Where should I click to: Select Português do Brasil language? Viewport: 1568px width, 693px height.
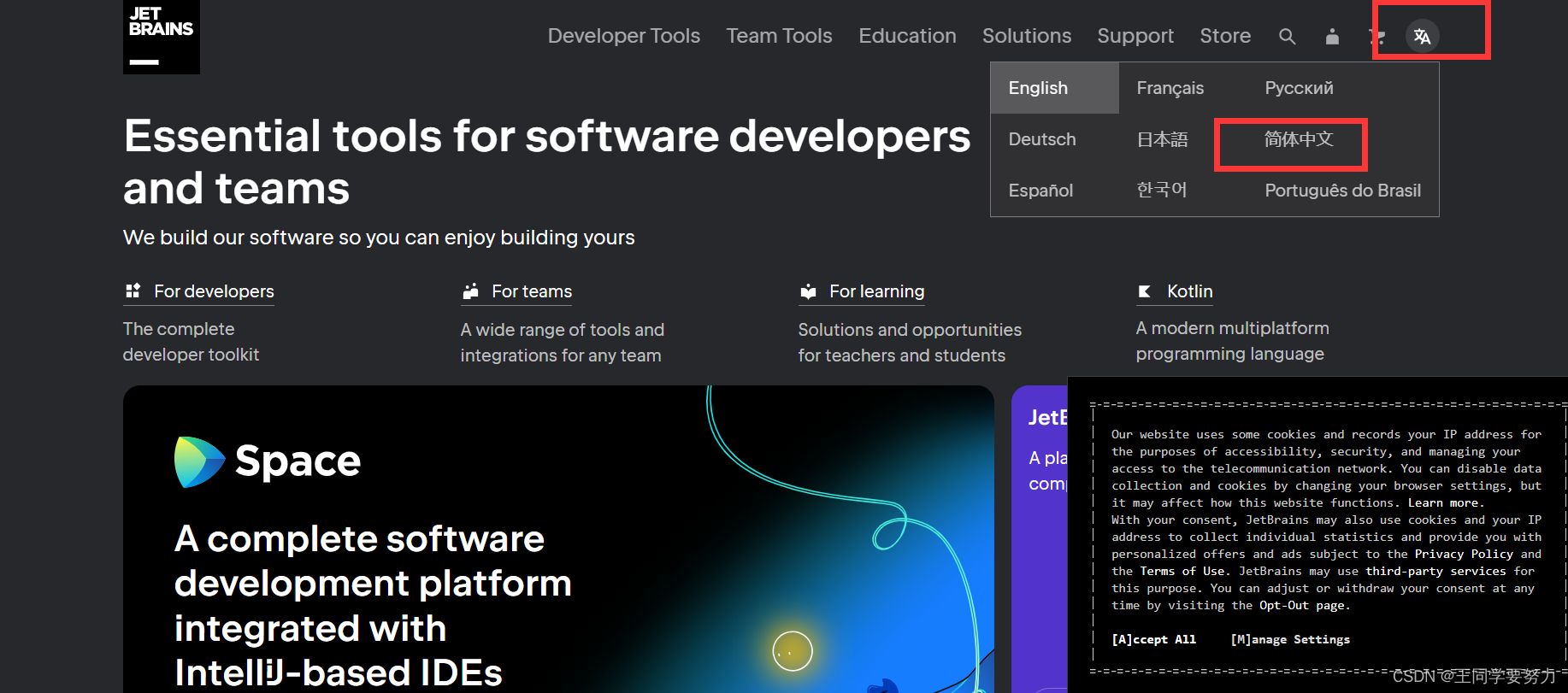point(1343,191)
